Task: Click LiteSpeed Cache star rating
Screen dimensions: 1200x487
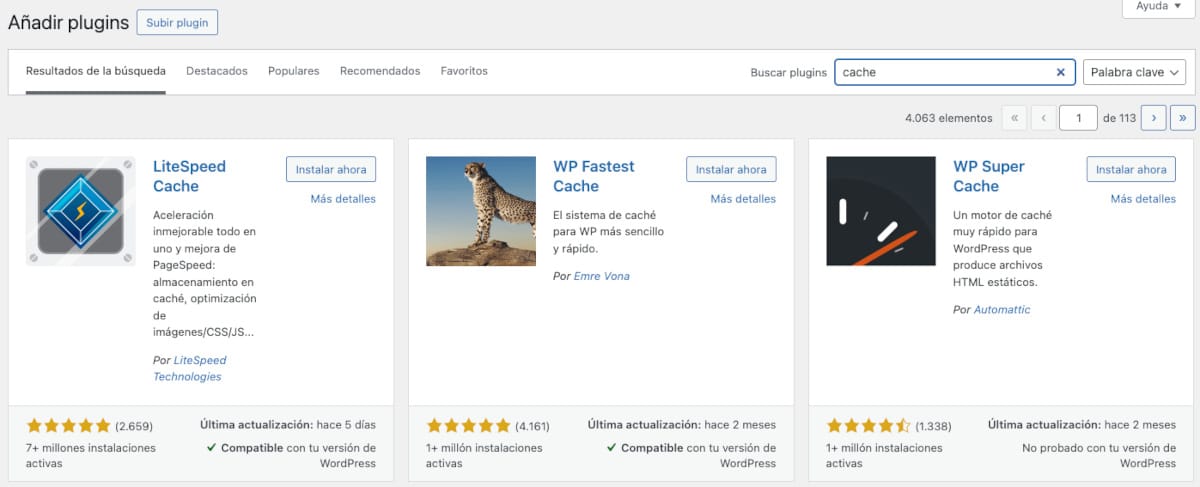Action: click(x=69, y=424)
